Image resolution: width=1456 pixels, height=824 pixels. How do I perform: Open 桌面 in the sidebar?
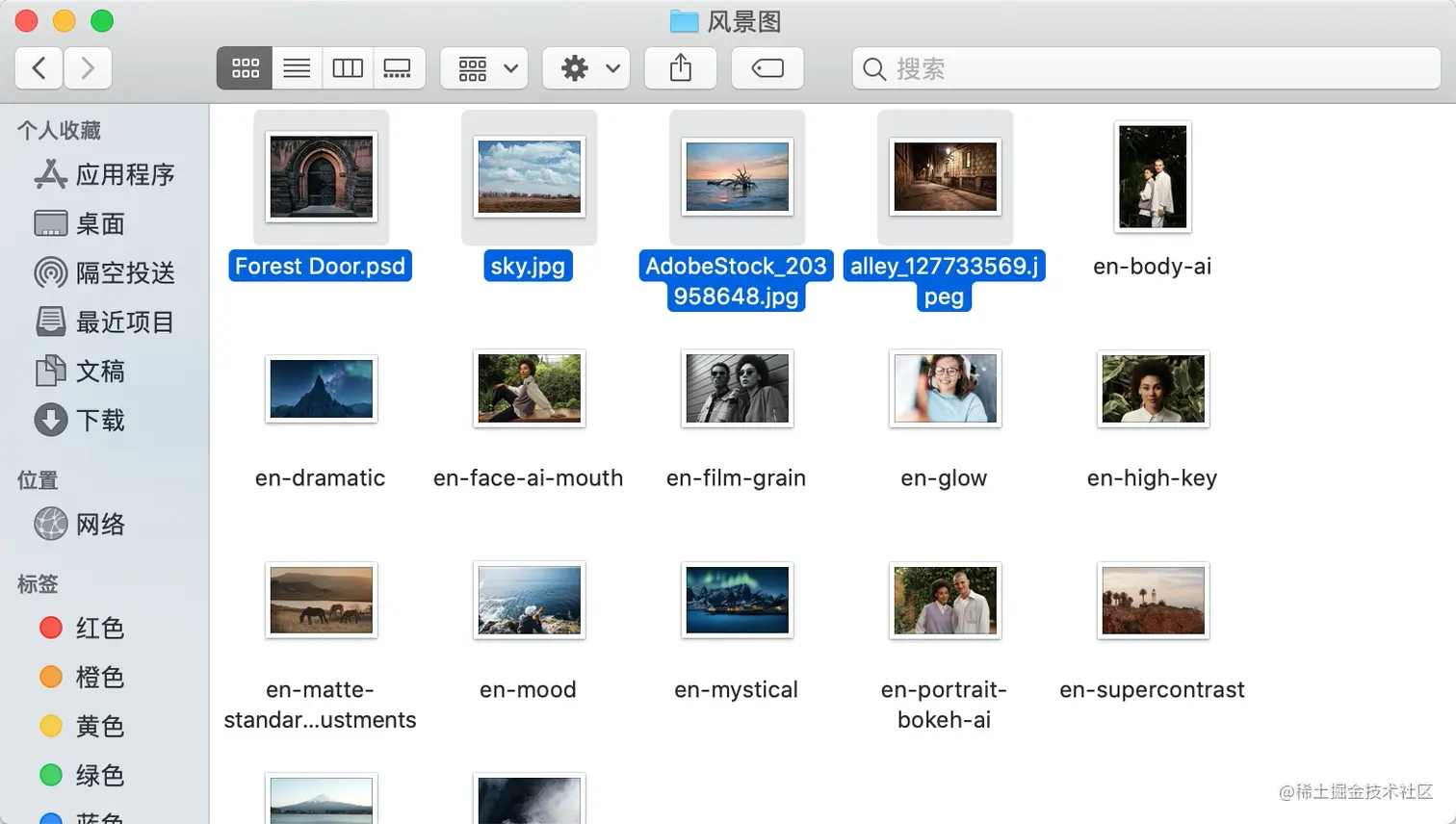click(x=80, y=223)
